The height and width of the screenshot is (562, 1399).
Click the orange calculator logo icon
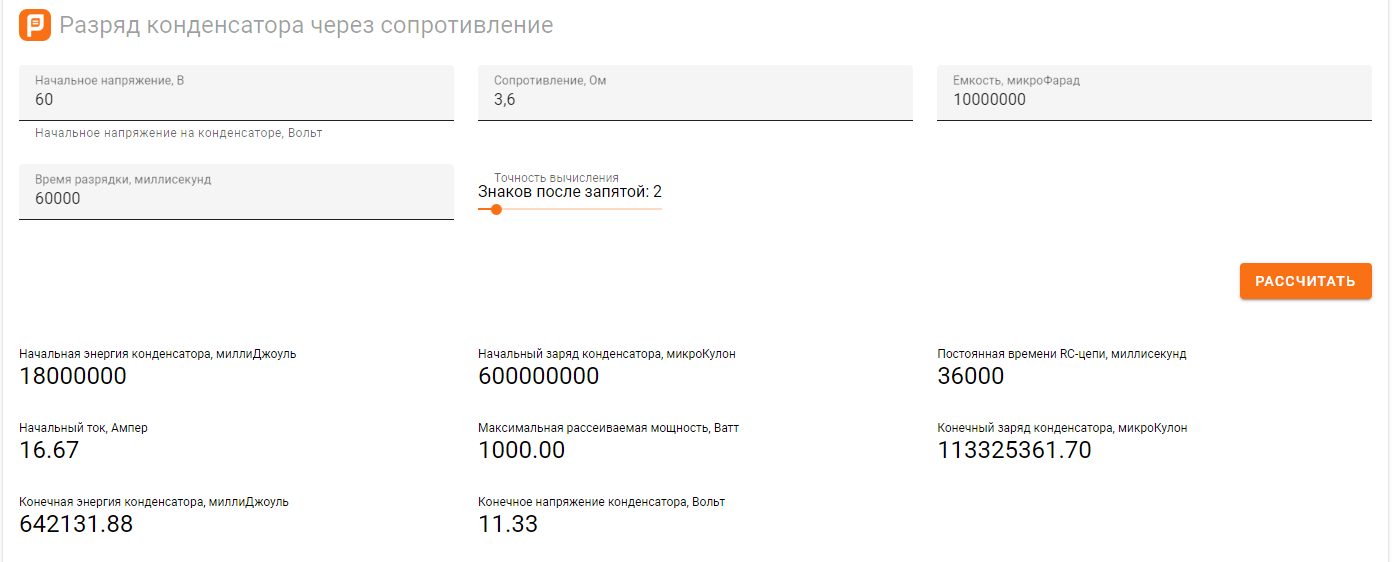(35, 25)
